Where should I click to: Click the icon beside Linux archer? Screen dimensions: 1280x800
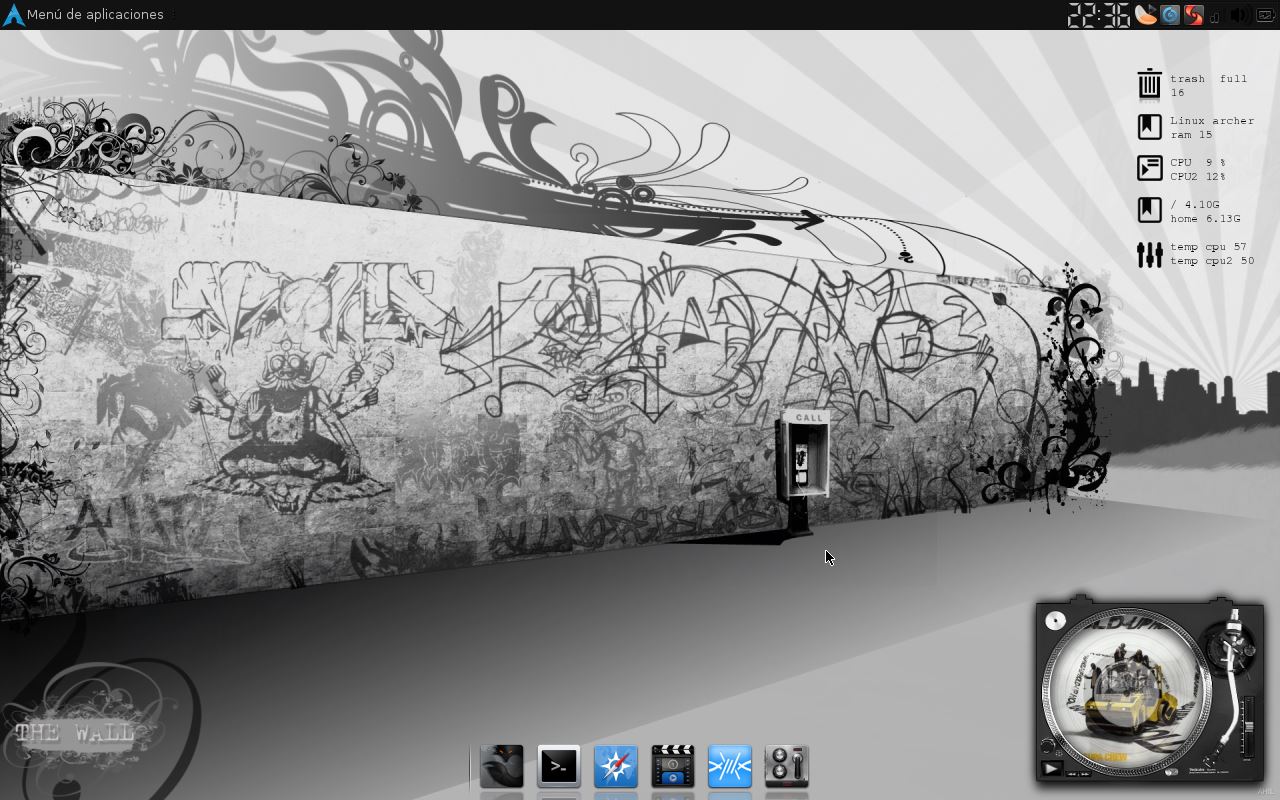[1149, 127]
